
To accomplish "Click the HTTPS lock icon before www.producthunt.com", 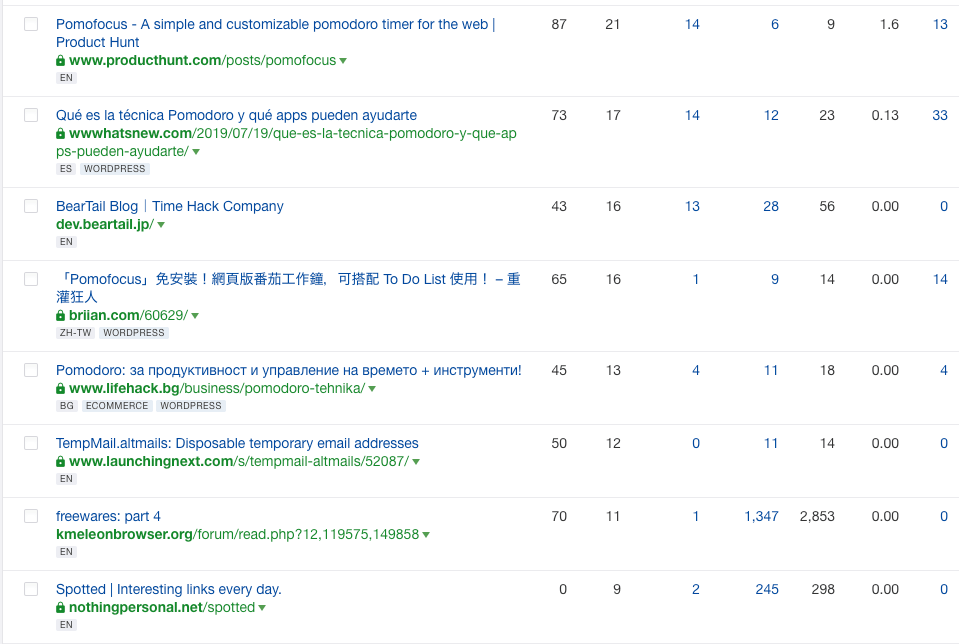I will 60,60.
